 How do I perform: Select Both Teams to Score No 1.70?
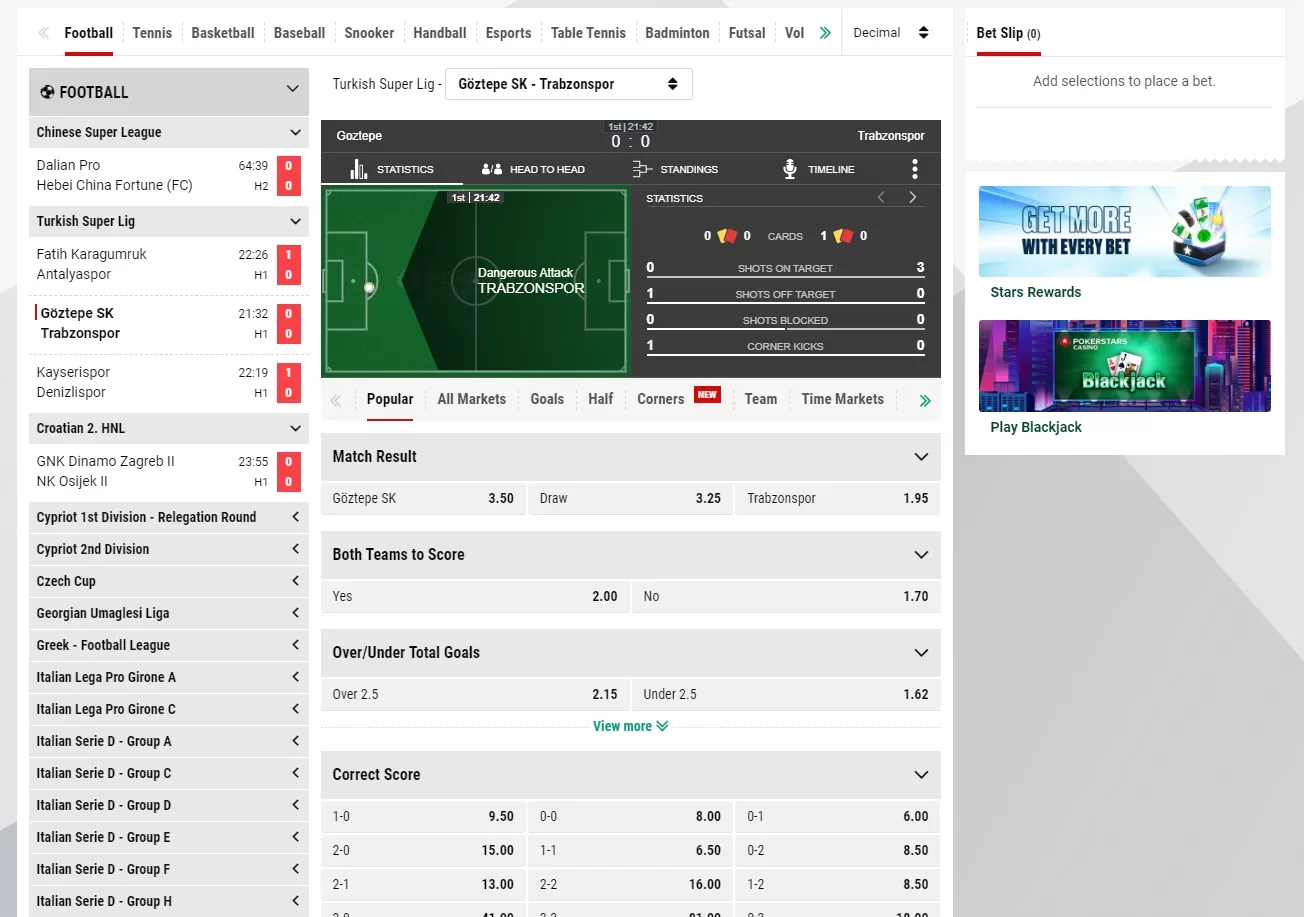[x=786, y=596]
